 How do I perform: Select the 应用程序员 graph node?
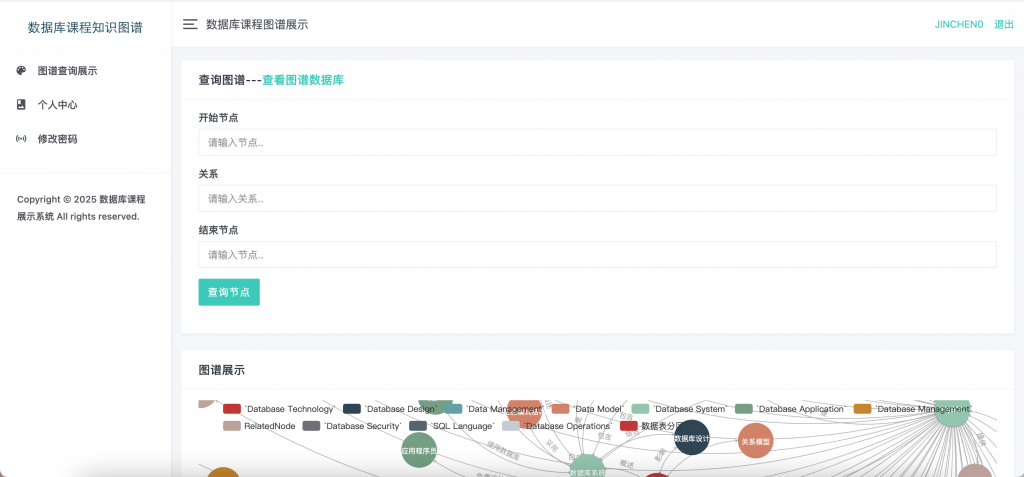[x=419, y=450]
